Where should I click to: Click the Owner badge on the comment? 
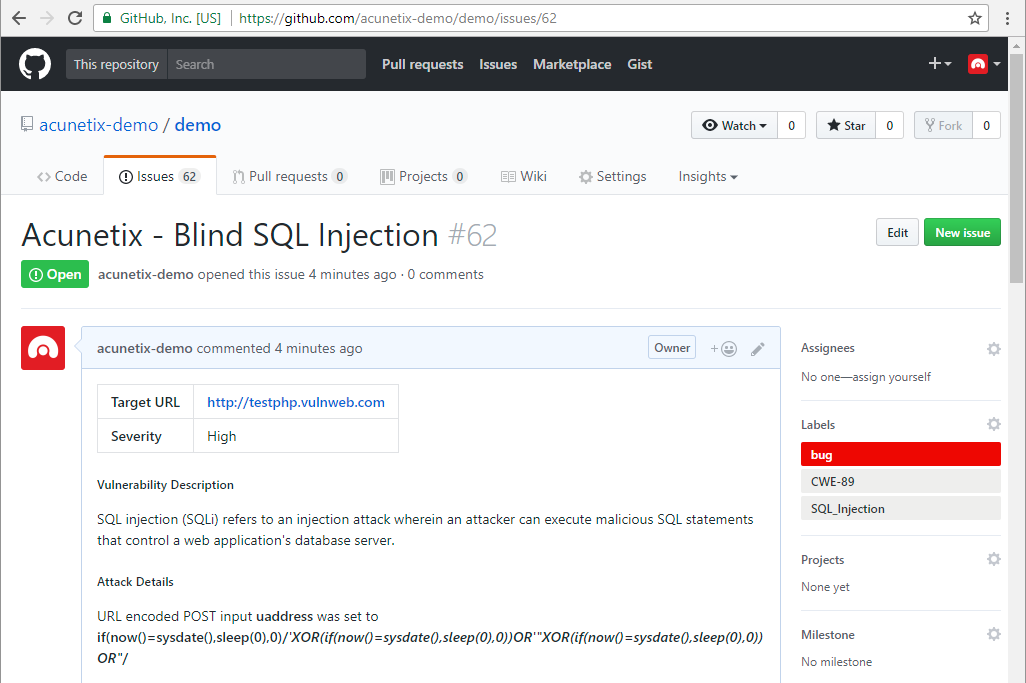click(x=672, y=348)
